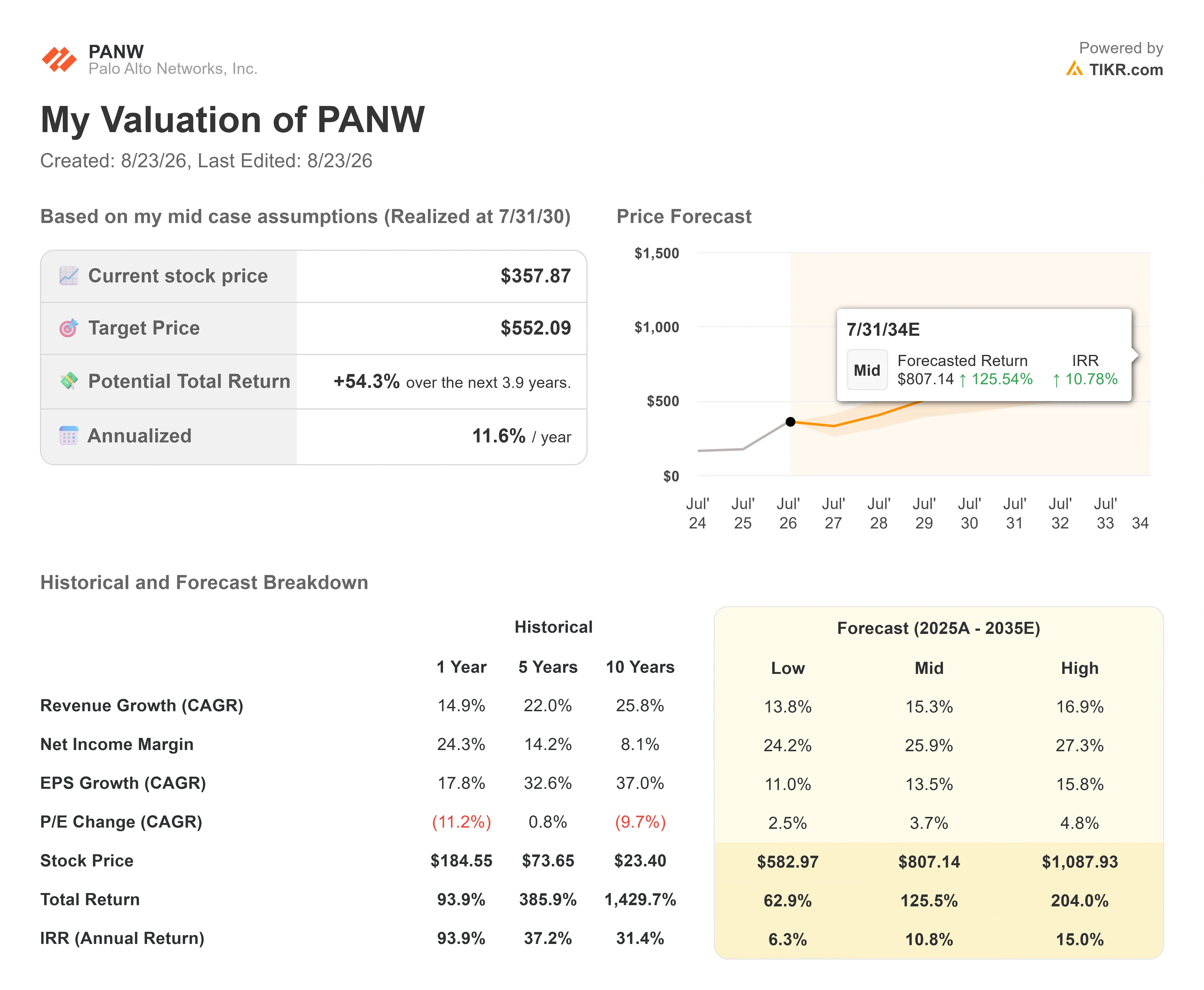Screen dimensions: 1204x990
Task: Click the $184.55 historical stock price
Action: (461, 861)
